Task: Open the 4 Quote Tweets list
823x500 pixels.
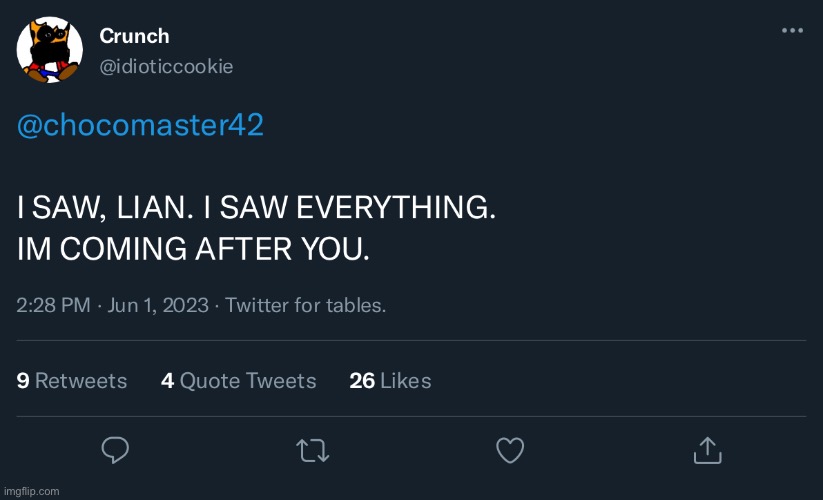Action: pos(238,380)
